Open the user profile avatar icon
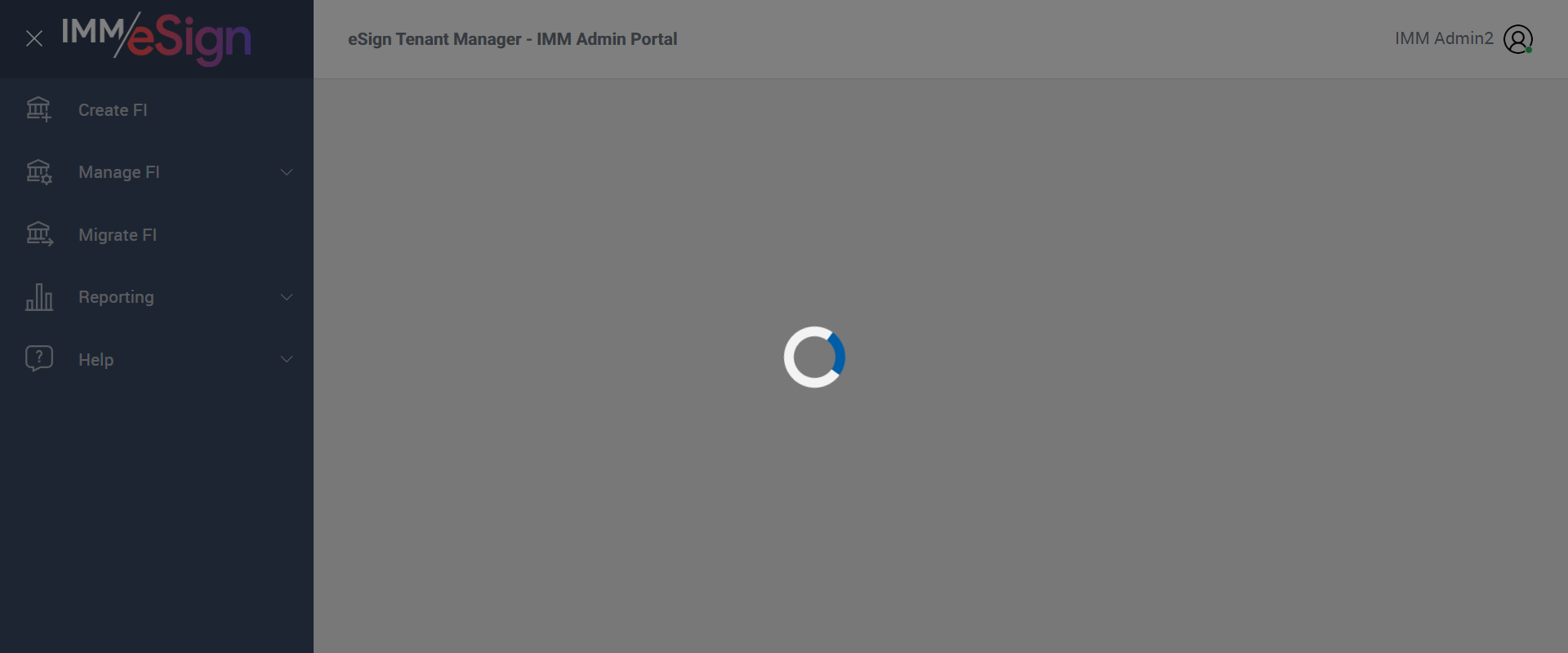1568x653 pixels. click(1518, 39)
